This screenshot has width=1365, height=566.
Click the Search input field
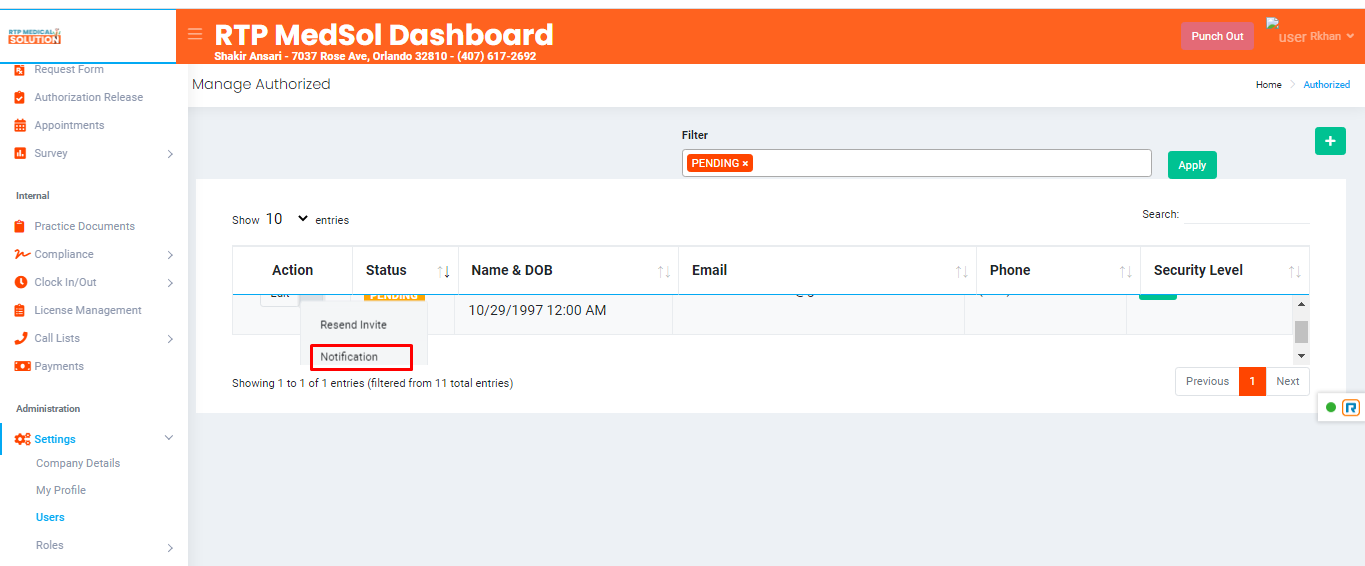(x=1246, y=214)
